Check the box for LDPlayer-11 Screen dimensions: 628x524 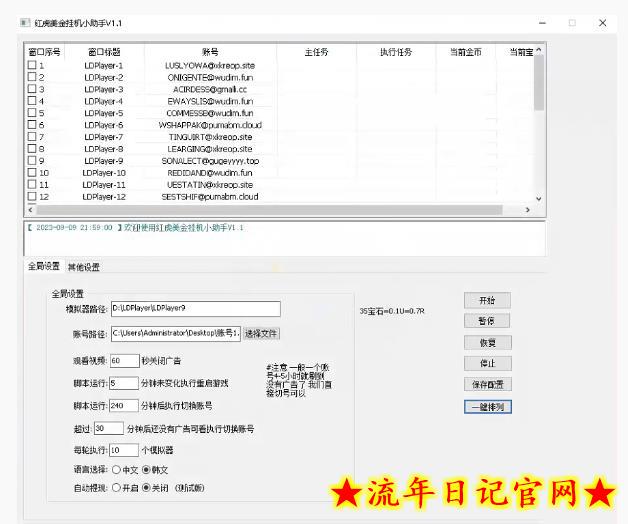pos(32,184)
